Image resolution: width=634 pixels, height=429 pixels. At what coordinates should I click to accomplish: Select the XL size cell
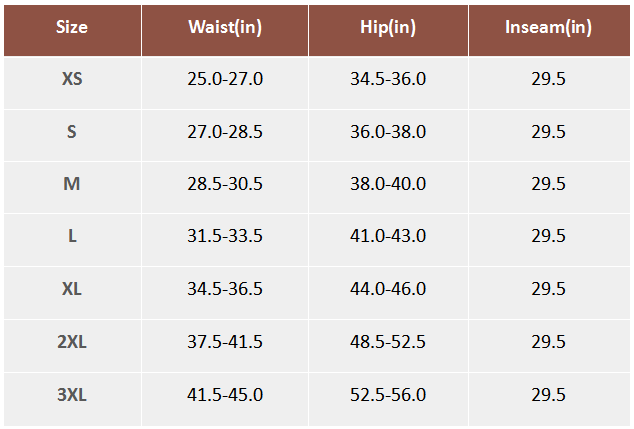point(72,289)
